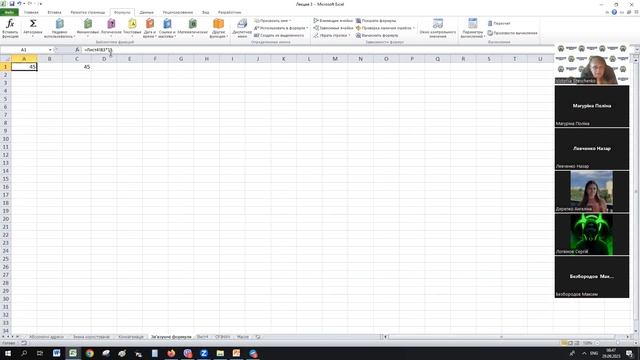The width and height of the screenshot is (640, 360).
Task: Select cell A1 containing 45
Action: (24, 67)
